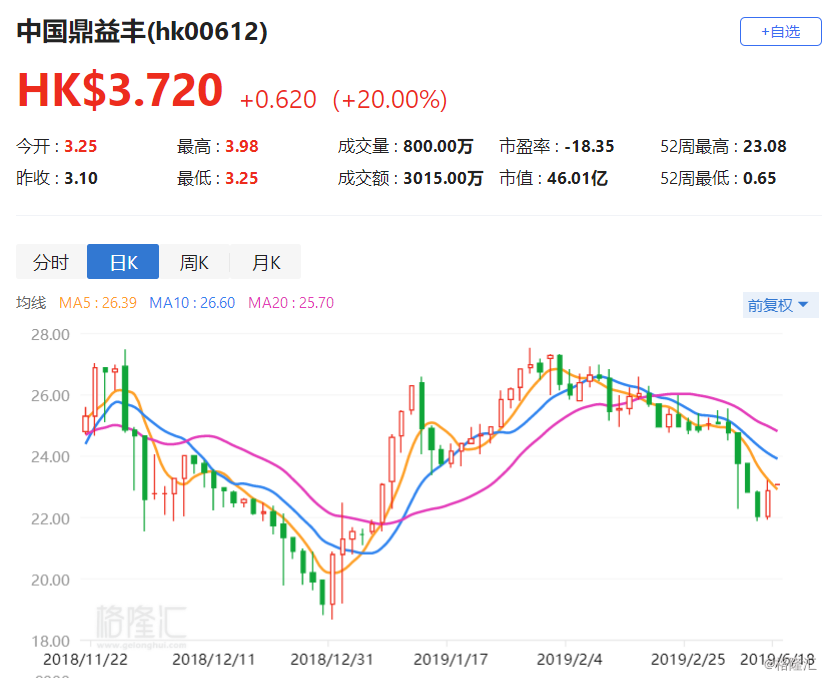
Task: Click the 2018/11/22 date axis label
Action: coord(85,659)
